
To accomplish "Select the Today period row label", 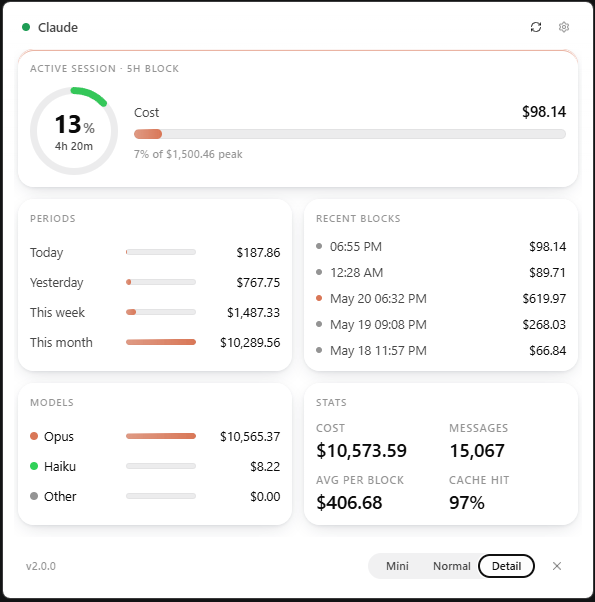I will tap(47, 253).
